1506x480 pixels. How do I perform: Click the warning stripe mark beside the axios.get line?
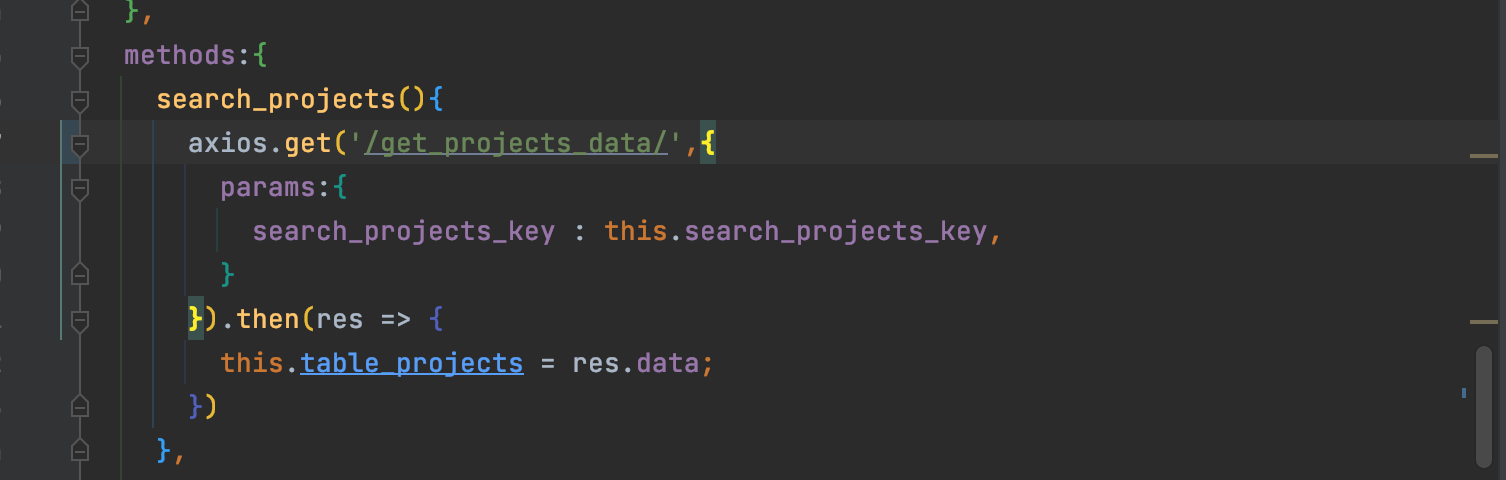(x=1484, y=156)
